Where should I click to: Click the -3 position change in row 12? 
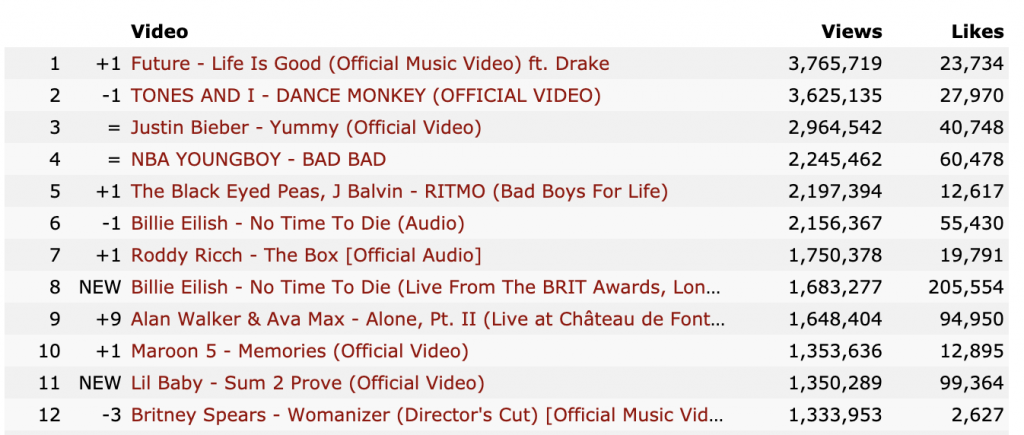click(x=109, y=416)
